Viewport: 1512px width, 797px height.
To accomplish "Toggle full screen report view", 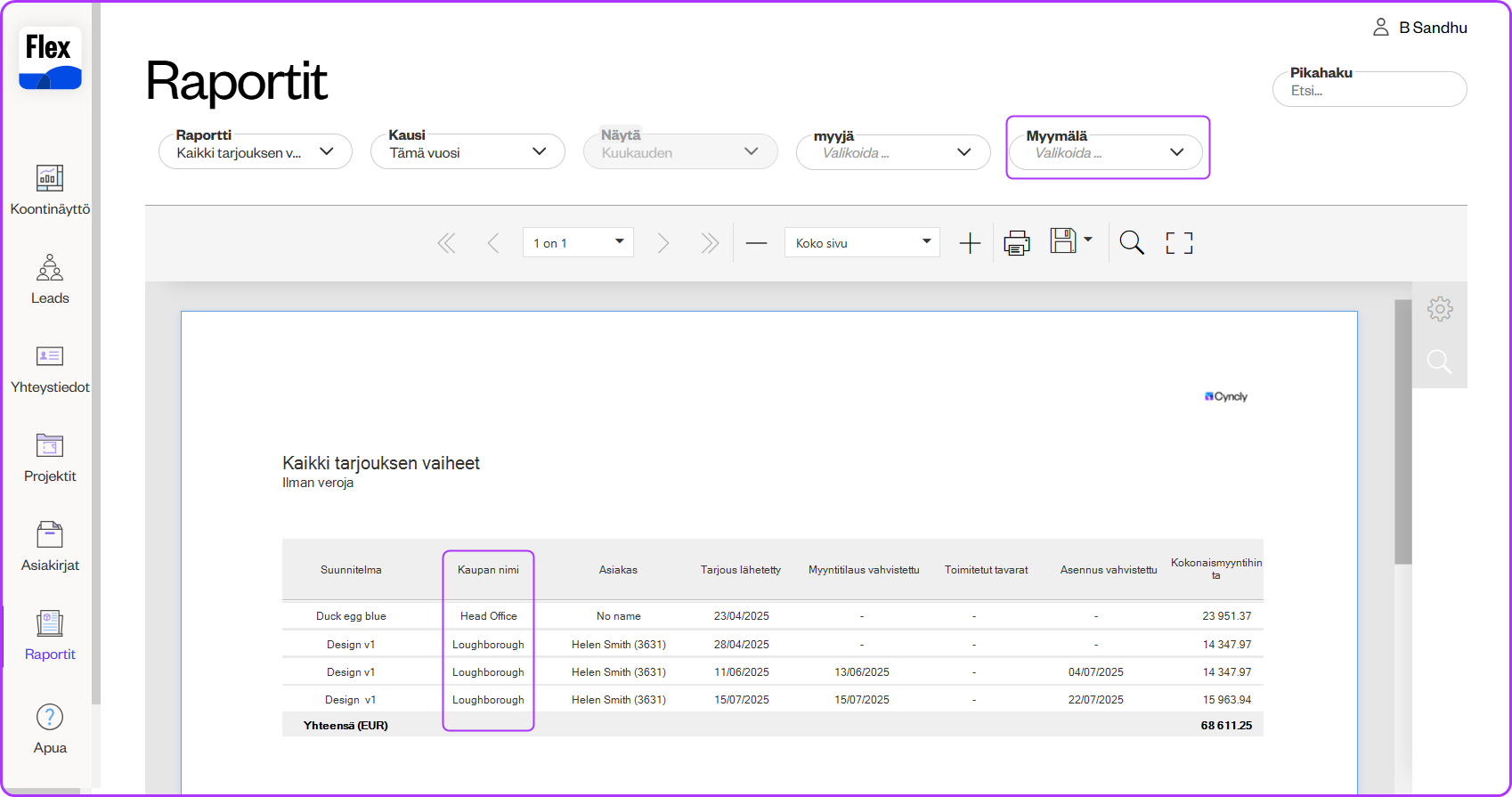I will 1179,243.
